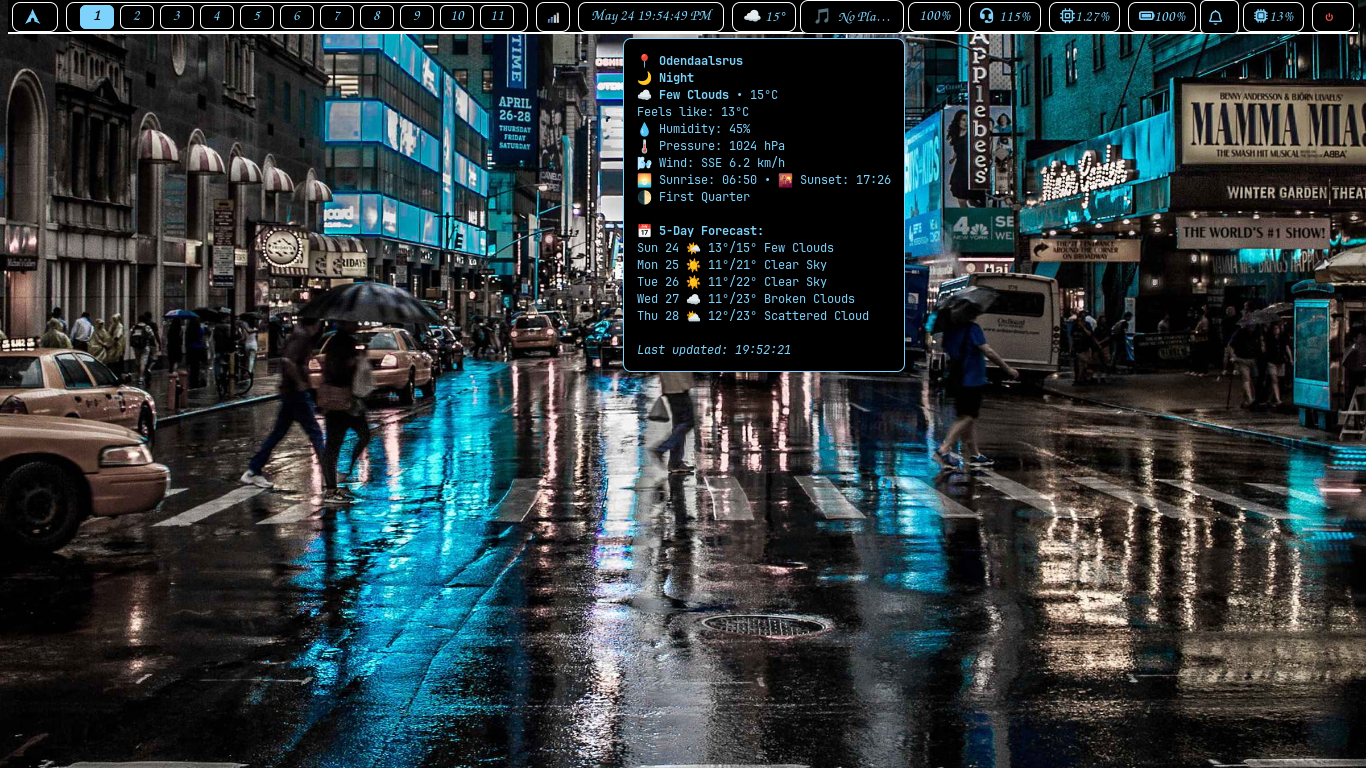Go to workspace 7

[x=337, y=16]
